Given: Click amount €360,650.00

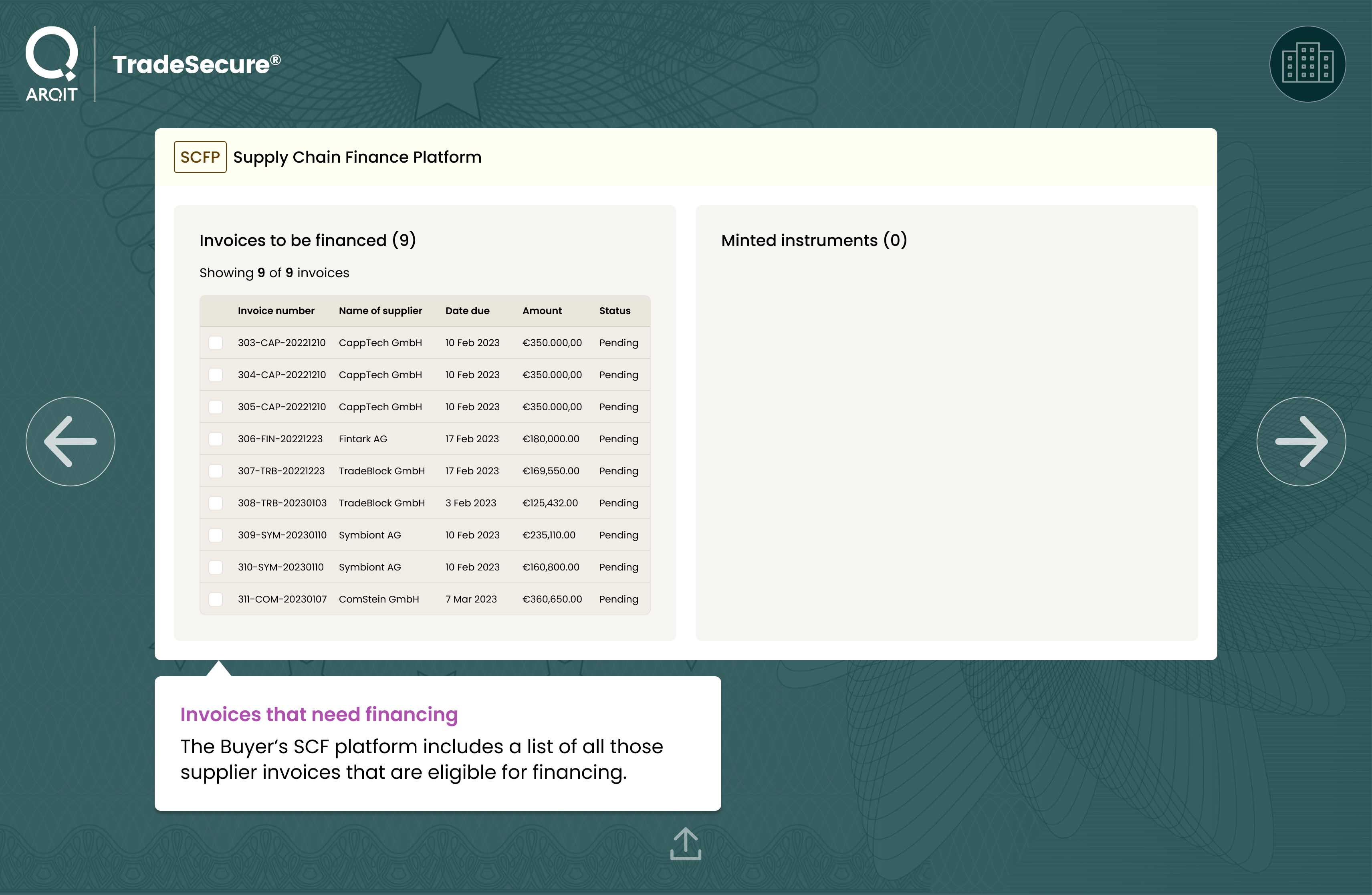Looking at the screenshot, I should (552, 599).
